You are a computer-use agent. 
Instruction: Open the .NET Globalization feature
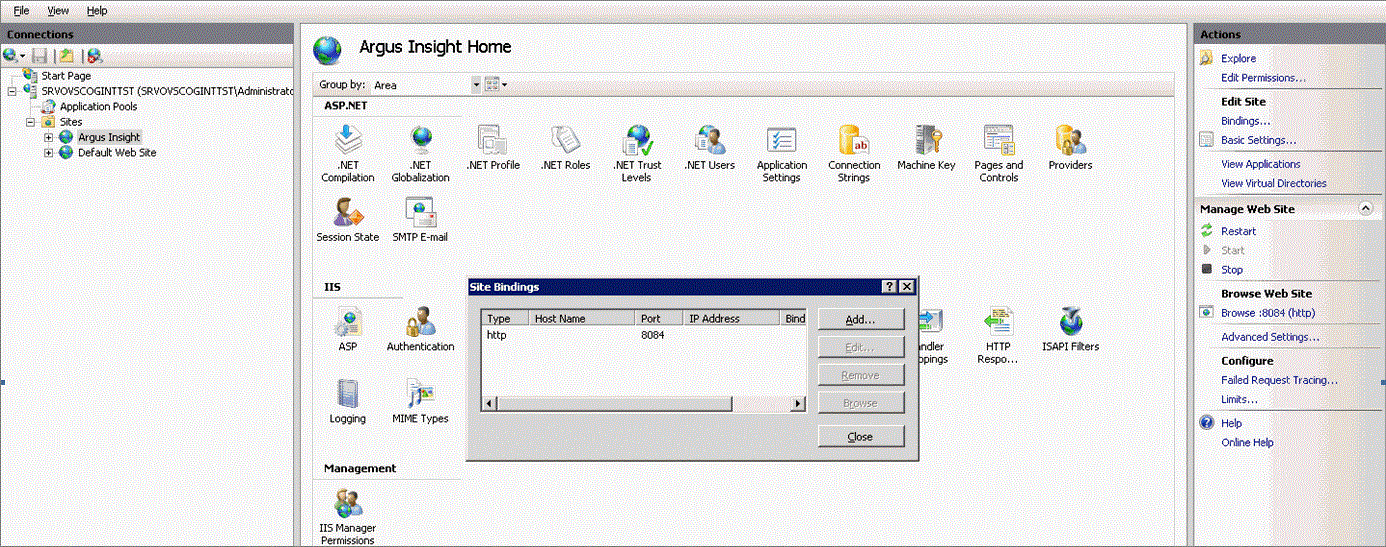[x=420, y=153]
